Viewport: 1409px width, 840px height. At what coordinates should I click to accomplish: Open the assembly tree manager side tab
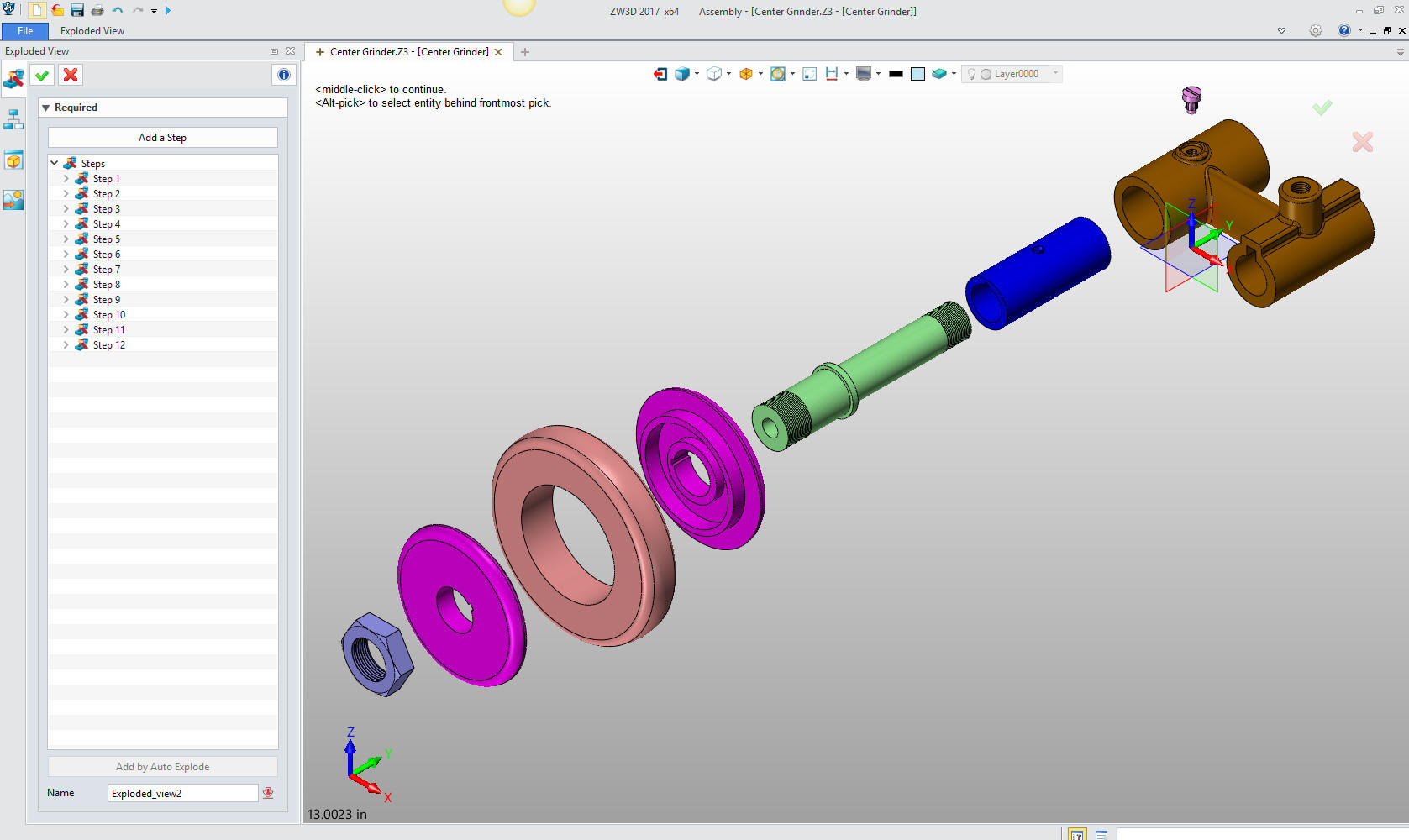13,120
